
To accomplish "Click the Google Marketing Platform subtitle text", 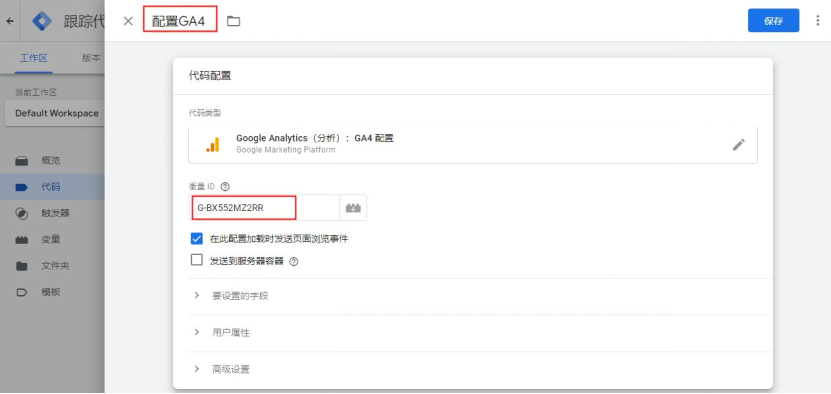I will [x=286, y=150].
